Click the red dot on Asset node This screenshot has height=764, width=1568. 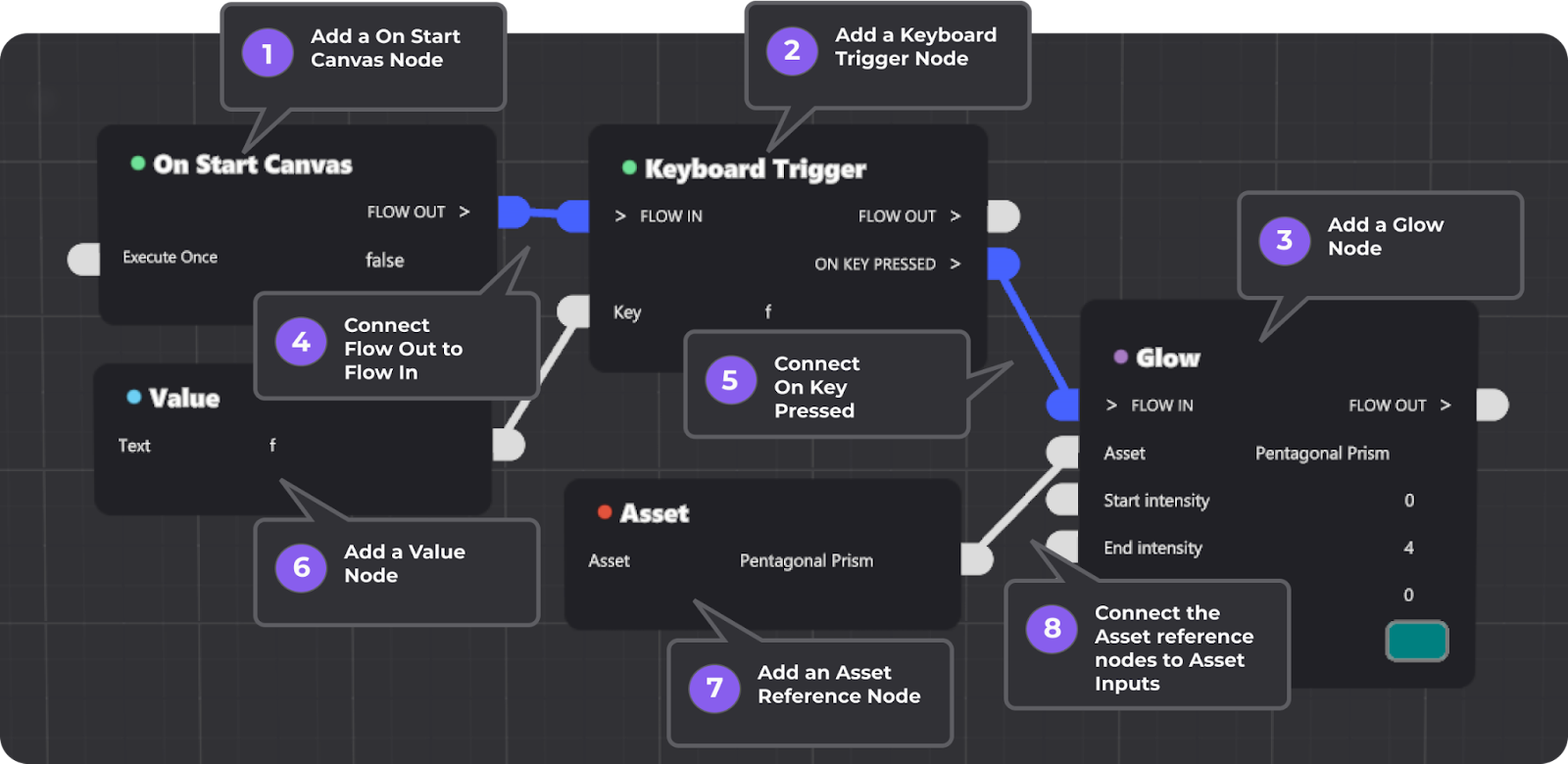[x=605, y=511]
